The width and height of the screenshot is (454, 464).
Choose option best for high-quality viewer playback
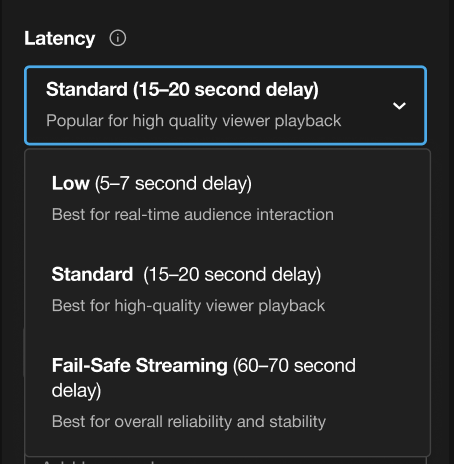(188, 306)
